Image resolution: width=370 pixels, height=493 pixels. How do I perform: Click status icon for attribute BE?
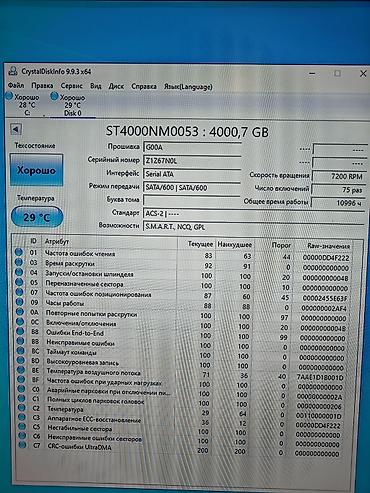pos(21,370)
